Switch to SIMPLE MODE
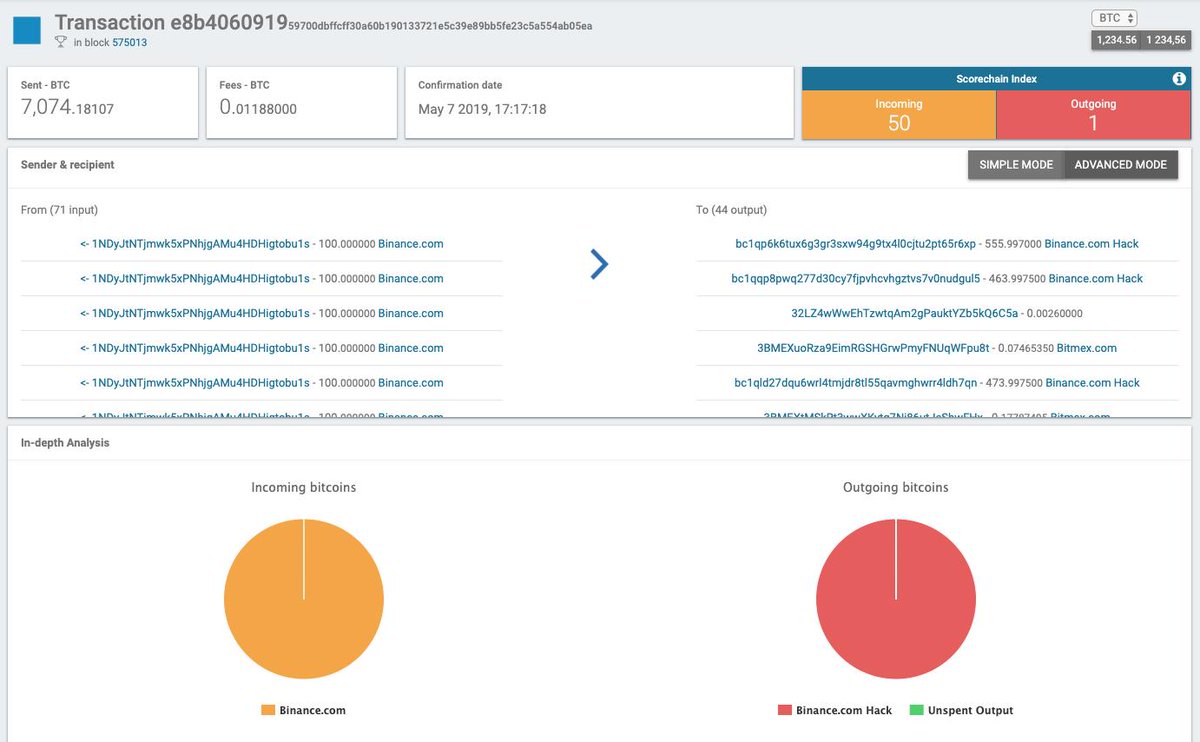 (1016, 165)
